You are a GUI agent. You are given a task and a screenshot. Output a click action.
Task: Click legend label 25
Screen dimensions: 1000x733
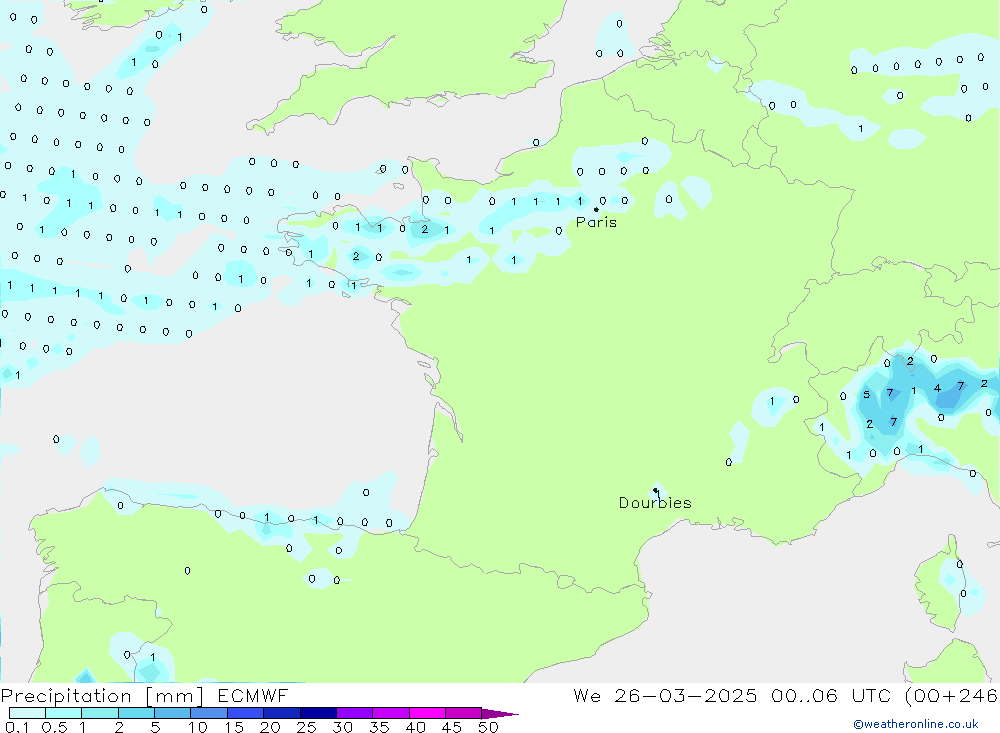[x=306, y=727]
